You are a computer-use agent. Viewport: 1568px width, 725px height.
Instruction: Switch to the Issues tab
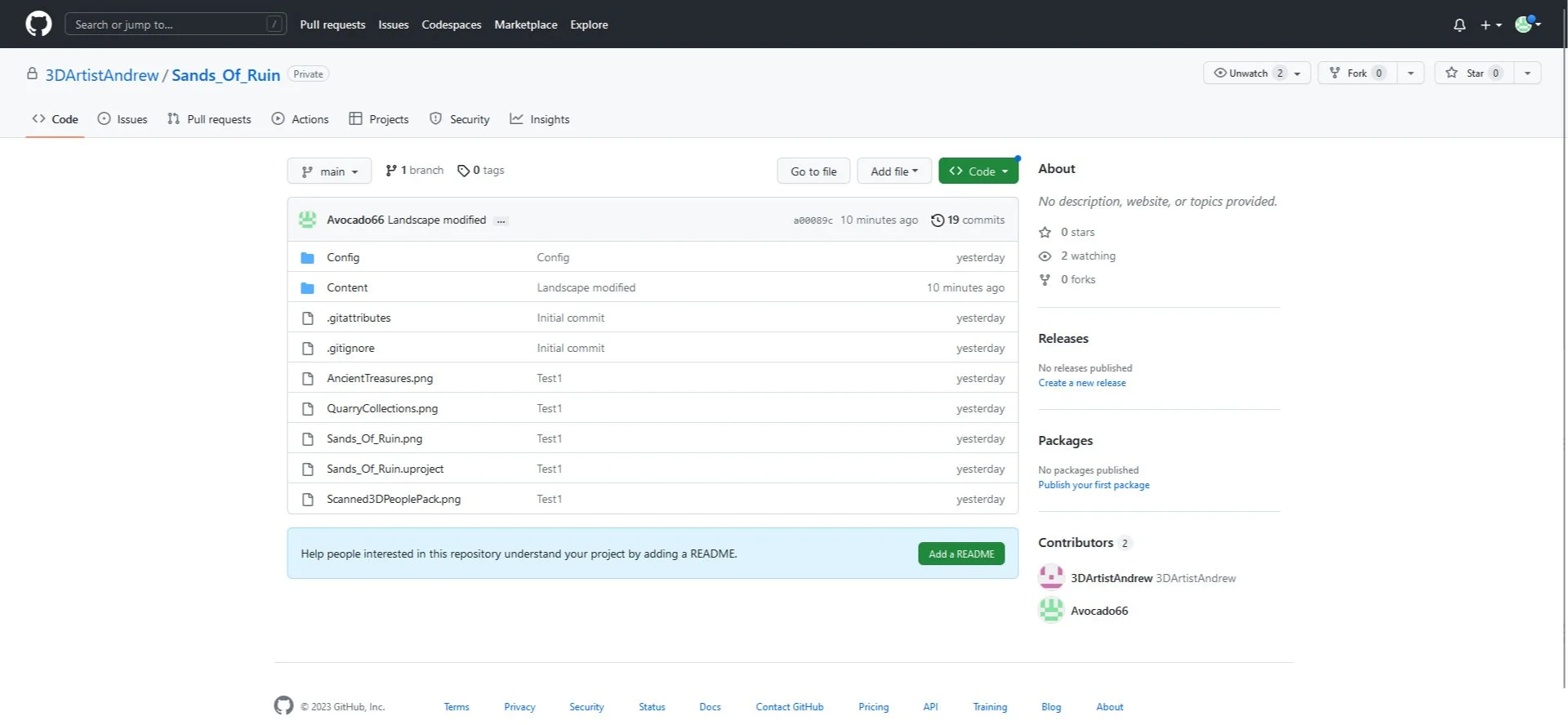[122, 119]
